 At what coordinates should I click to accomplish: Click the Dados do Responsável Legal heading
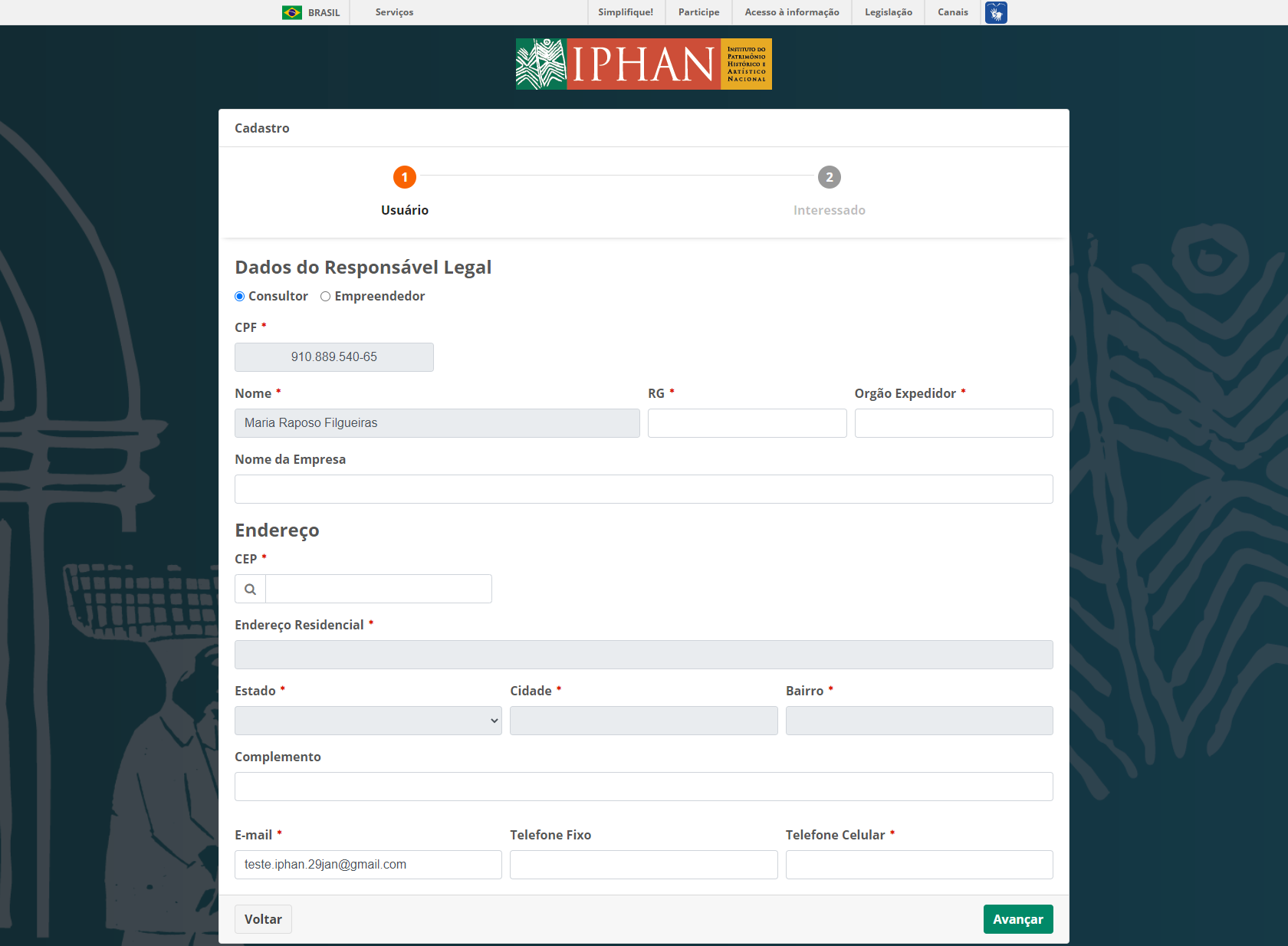point(363,267)
